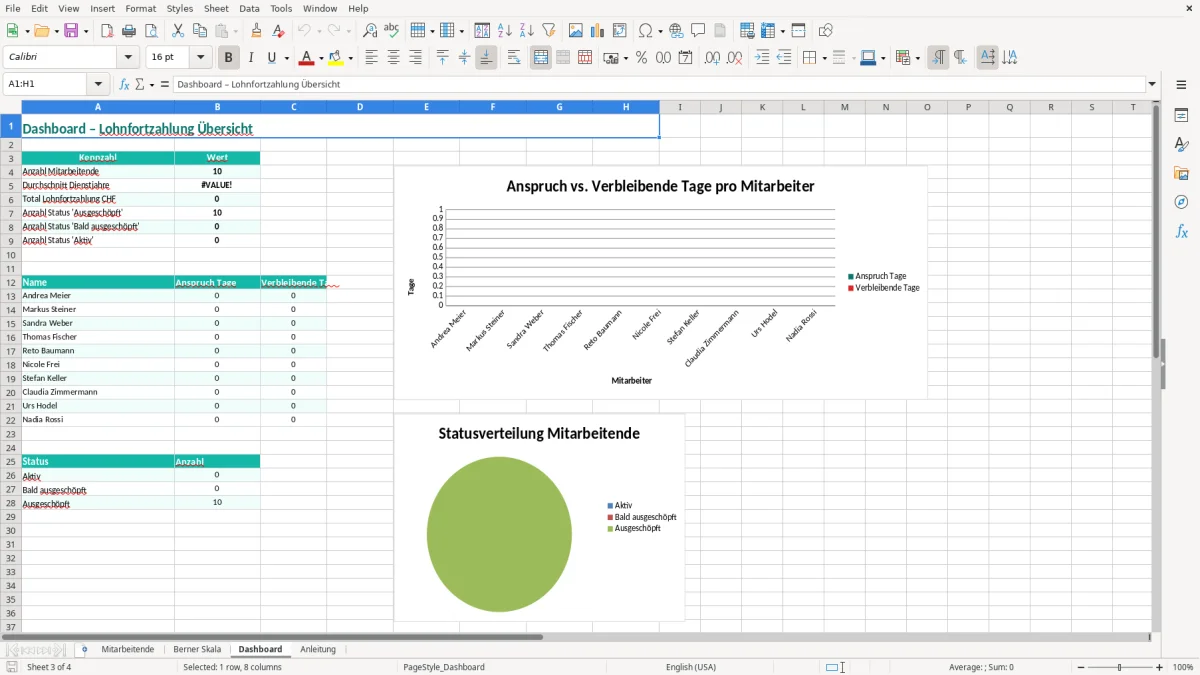Open the background color dropdown arrow

[x=350, y=58]
